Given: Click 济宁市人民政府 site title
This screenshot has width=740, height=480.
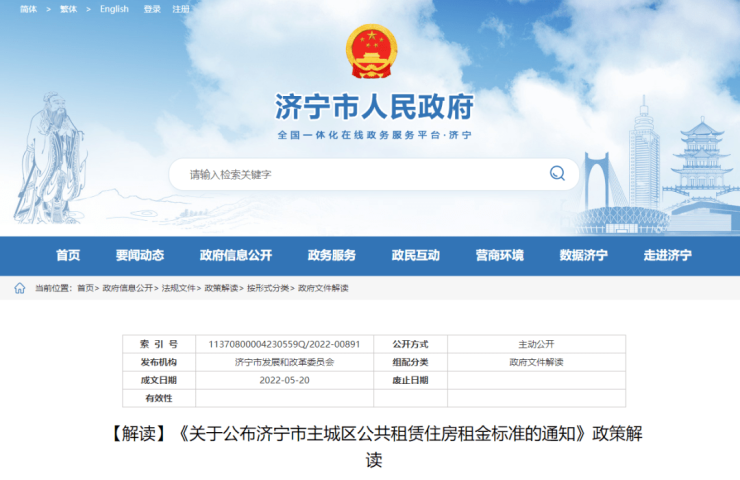Looking at the screenshot, I should pyautogui.click(x=374, y=106).
